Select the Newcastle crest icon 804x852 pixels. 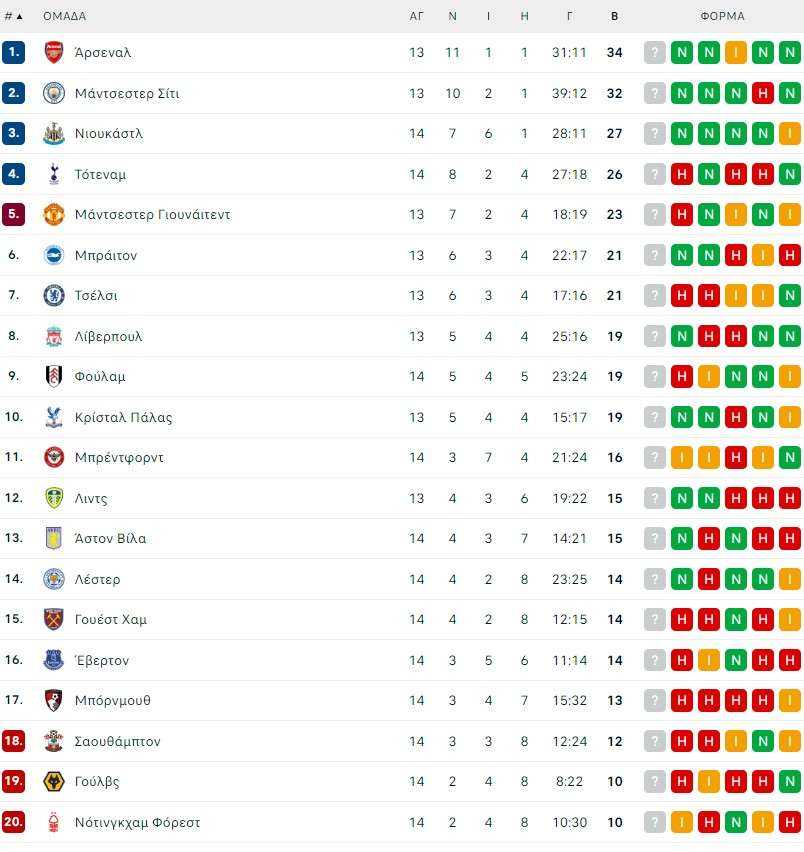54,134
